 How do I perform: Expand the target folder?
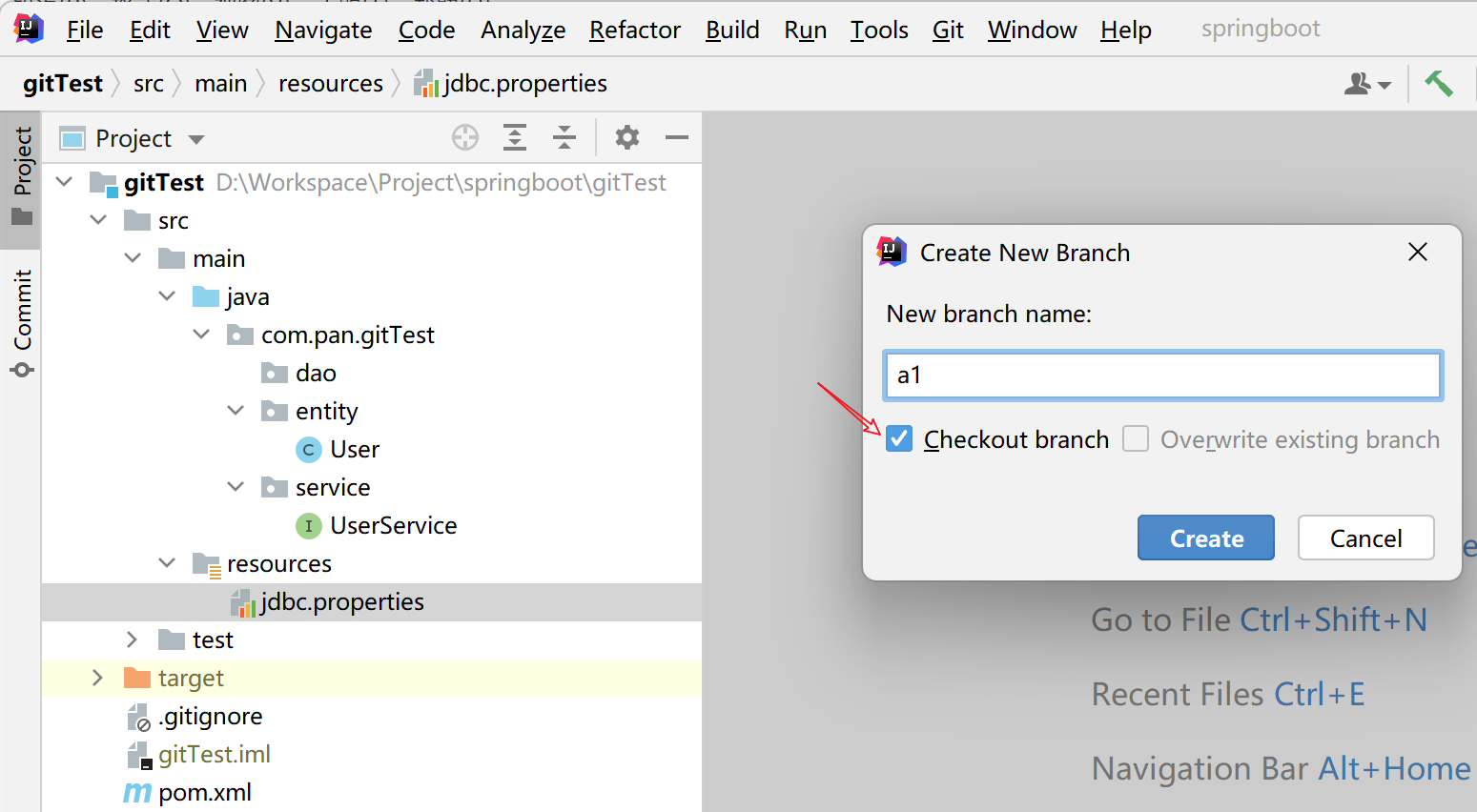click(98, 678)
